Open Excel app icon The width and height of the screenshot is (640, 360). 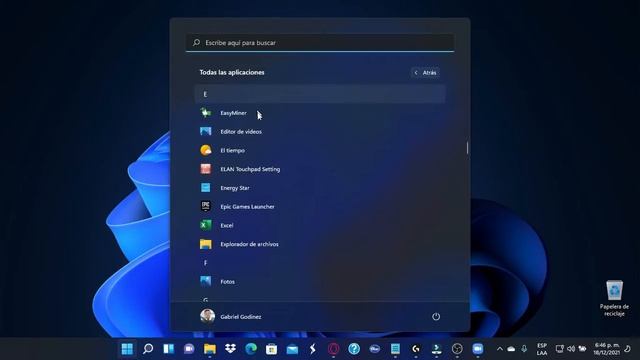[206, 225]
